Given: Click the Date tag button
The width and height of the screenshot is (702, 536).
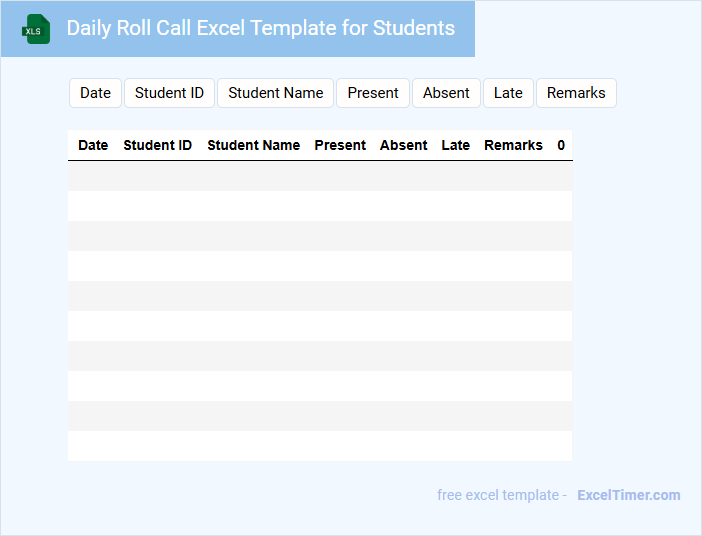Looking at the screenshot, I should click(x=95, y=93).
